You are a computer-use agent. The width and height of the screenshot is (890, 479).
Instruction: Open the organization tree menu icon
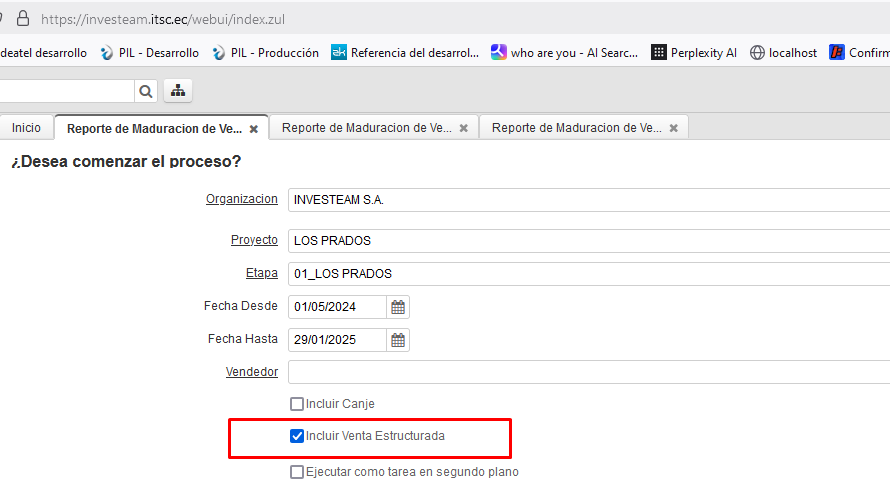tap(178, 91)
